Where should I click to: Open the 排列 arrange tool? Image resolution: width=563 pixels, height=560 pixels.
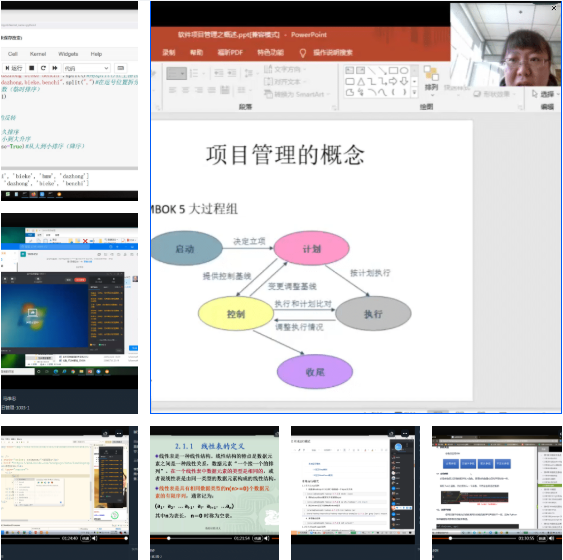431,81
